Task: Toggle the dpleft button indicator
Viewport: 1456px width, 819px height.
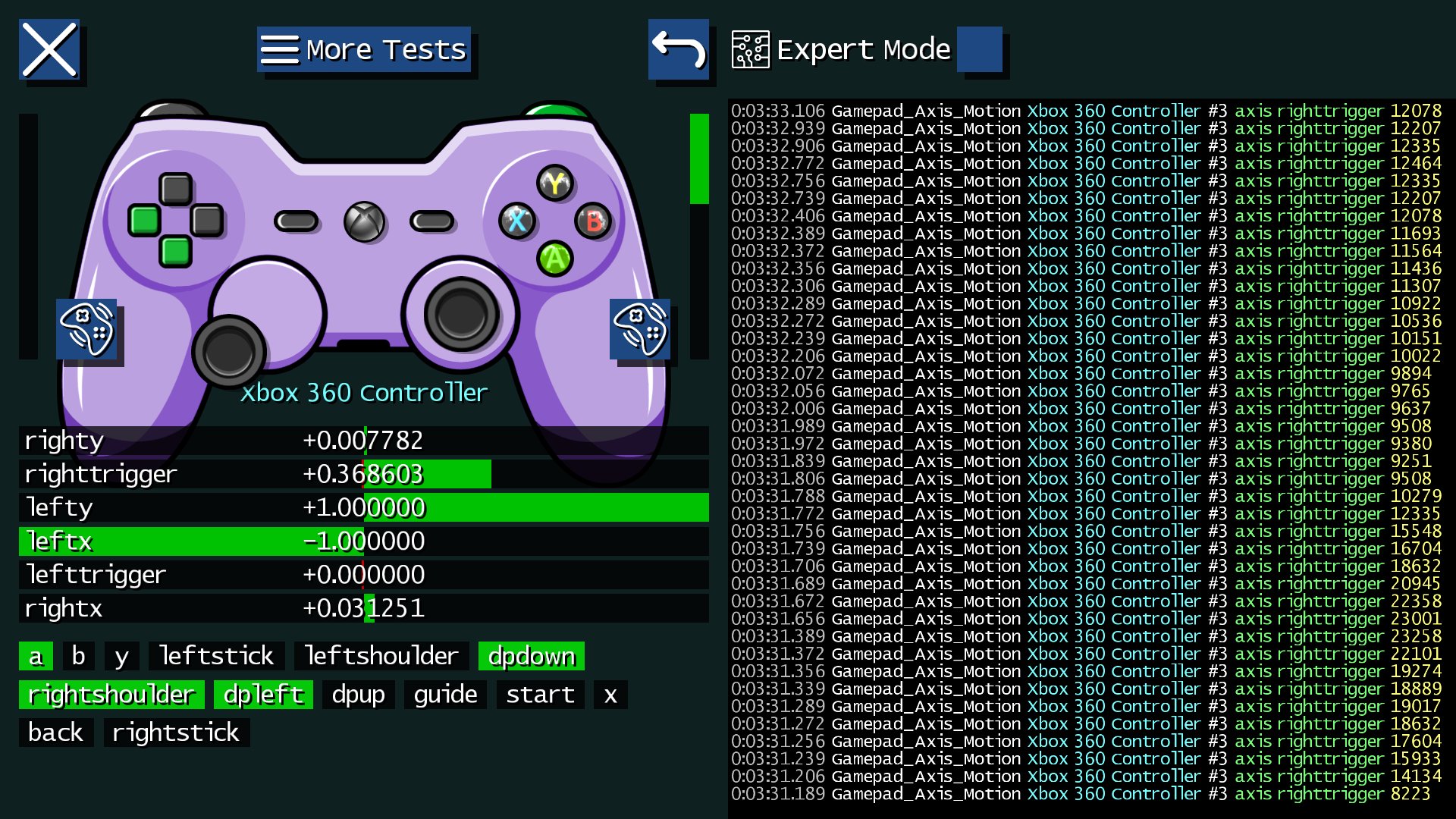Action: 263,695
